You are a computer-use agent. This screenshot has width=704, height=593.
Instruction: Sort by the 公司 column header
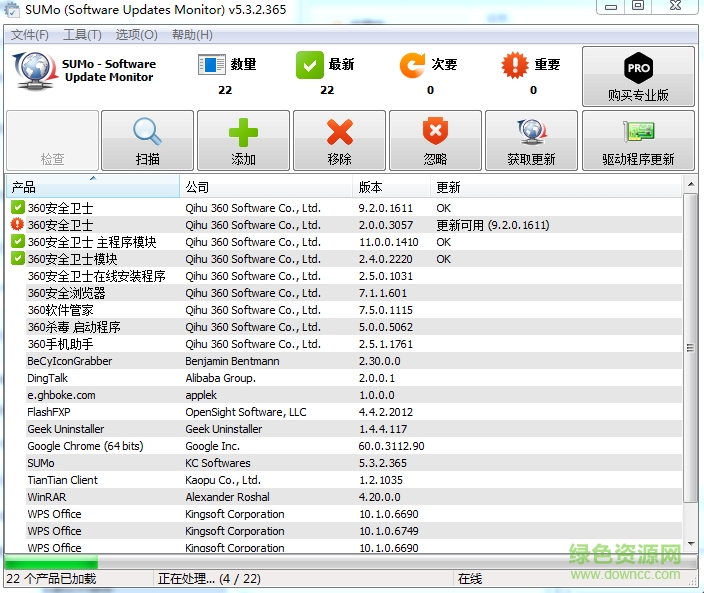(267, 187)
